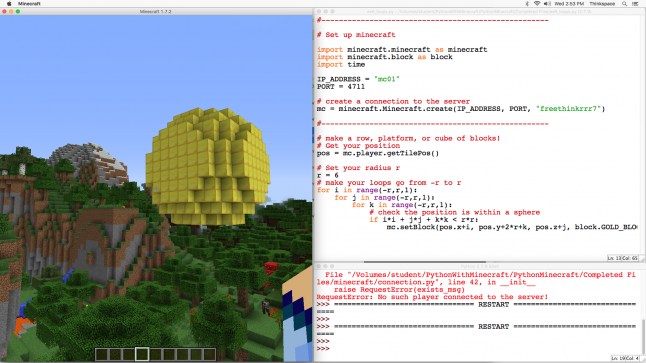Open the Bluetooth status menu
This screenshot has width=646, height=363.
[527, 4]
